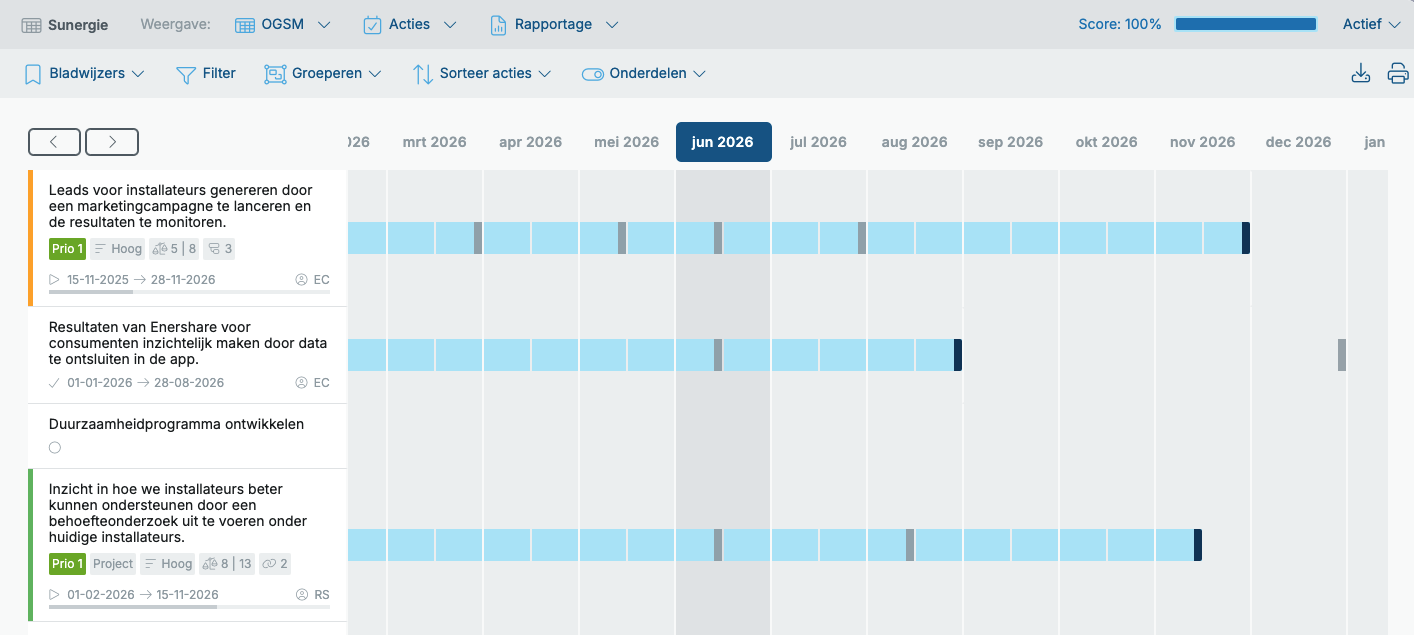Viewport: 1414px width, 635px height.
Task: Open the Groeperen dropdown
Action: [x=323, y=73]
